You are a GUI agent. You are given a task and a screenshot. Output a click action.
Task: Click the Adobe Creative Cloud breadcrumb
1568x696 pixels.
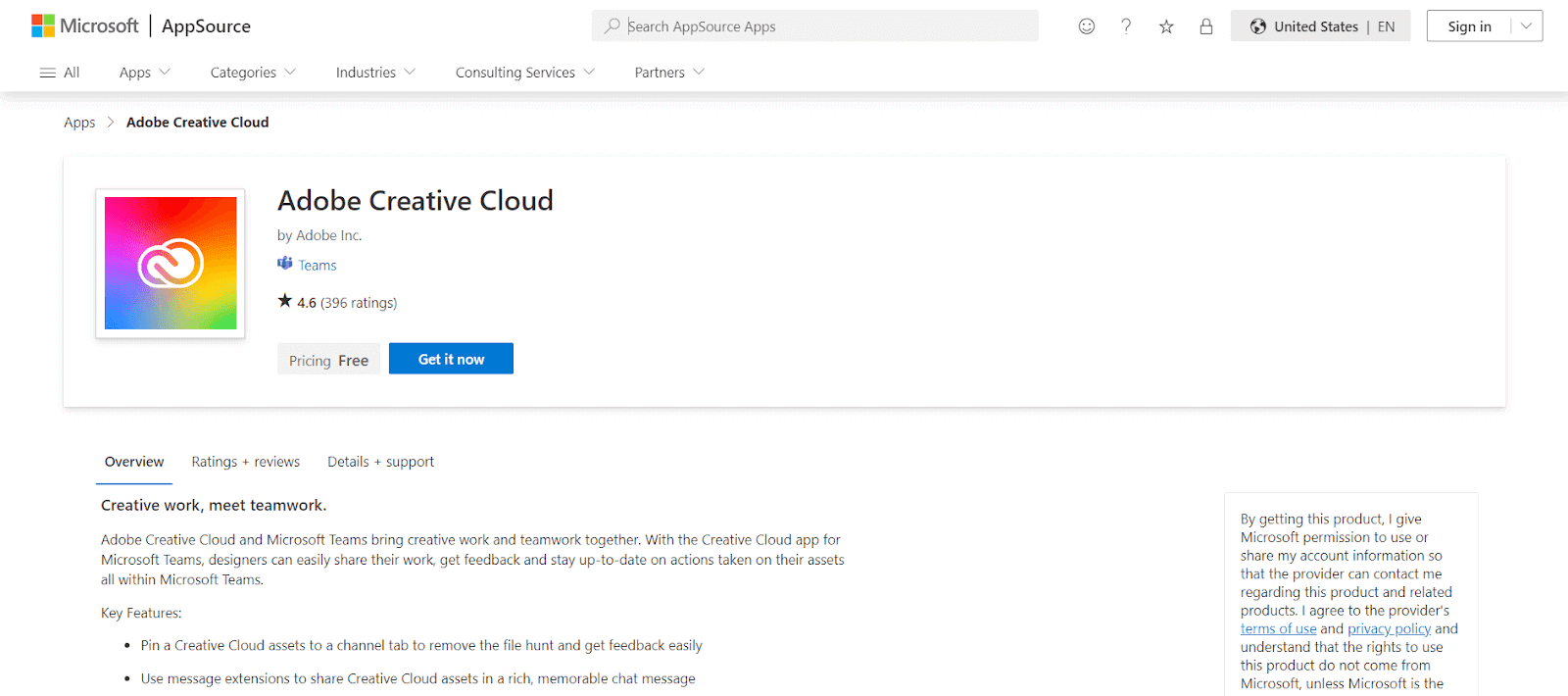[x=197, y=123]
